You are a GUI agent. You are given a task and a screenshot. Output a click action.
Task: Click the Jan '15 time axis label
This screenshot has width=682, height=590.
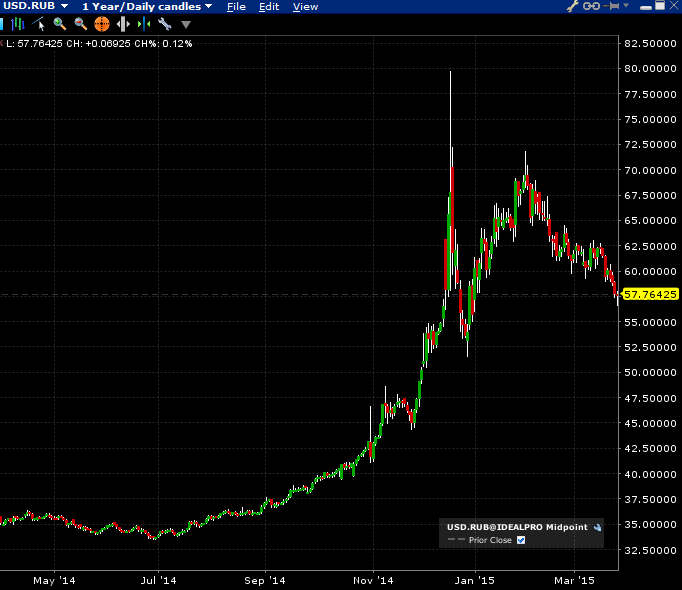click(475, 580)
